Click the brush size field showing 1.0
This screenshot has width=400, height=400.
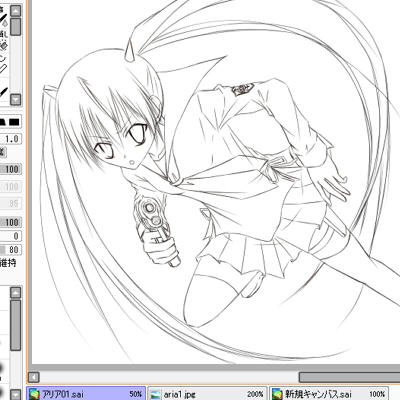pos(11,139)
